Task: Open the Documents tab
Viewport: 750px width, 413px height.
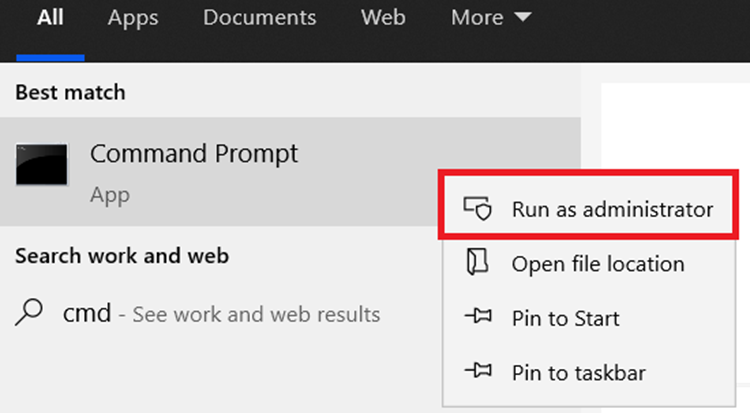Action: [259, 18]
